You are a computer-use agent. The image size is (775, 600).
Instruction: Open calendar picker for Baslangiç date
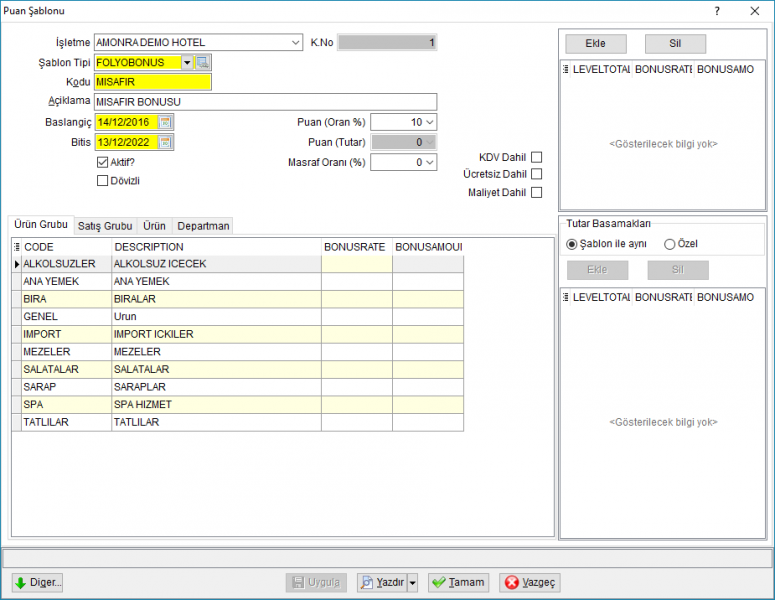click(x=165, y=122)
